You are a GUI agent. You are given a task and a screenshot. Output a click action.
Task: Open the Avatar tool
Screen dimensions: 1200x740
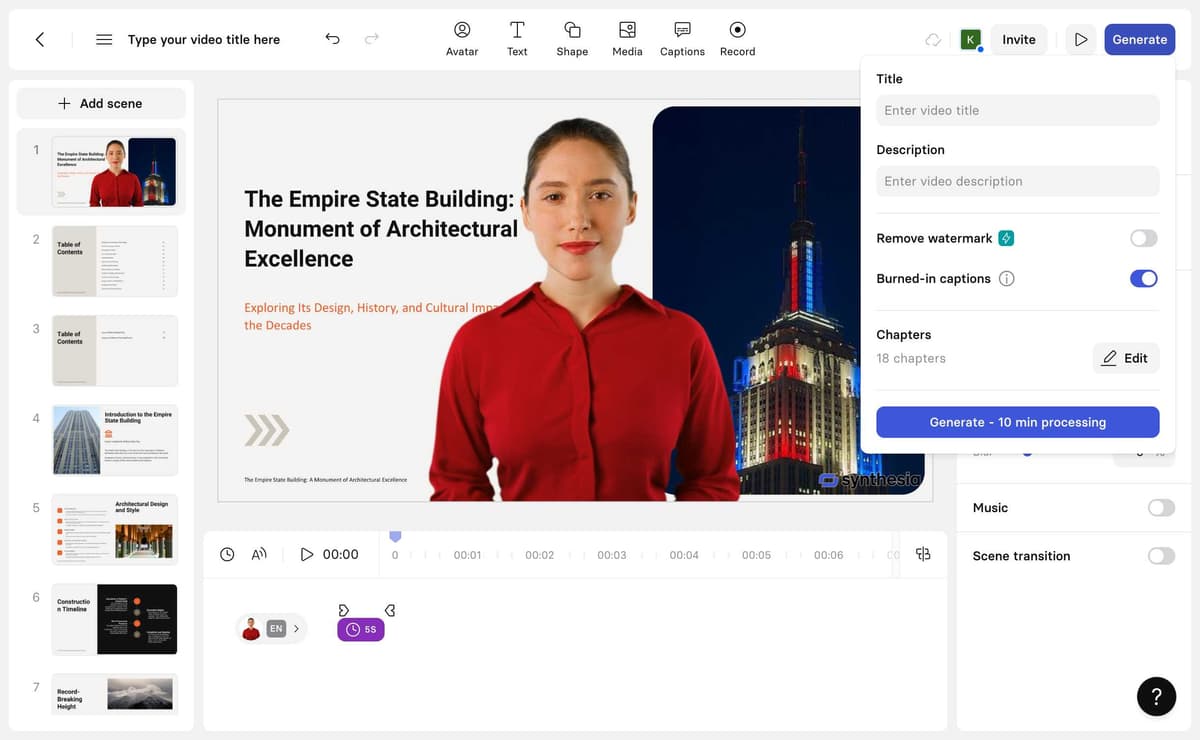pyautogui.click(x=462, y=39)
